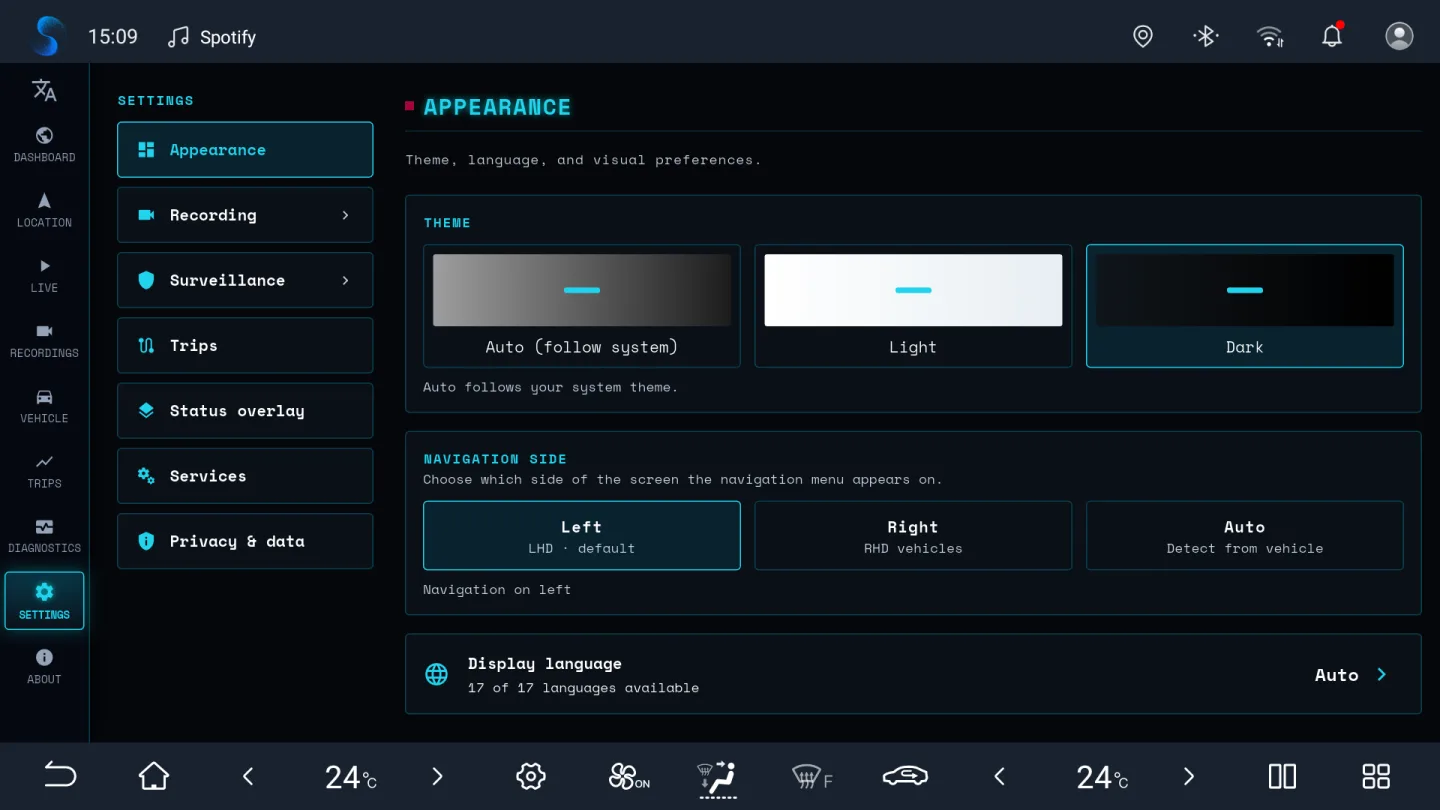Set navigation side to Right

pyautogui.click(x=913, y=536)
